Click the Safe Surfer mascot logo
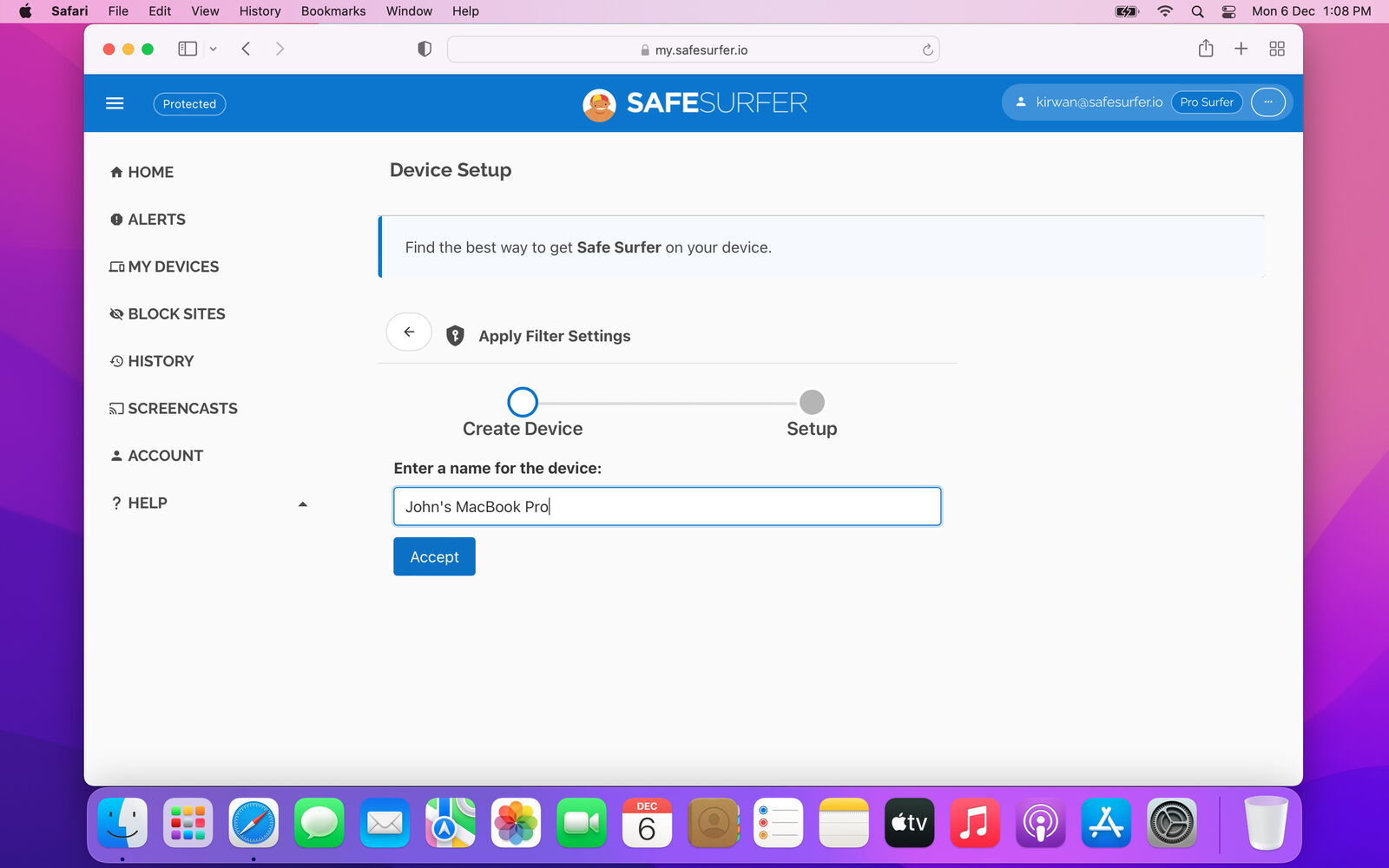The image size is (1389, 868). (599, 104)
